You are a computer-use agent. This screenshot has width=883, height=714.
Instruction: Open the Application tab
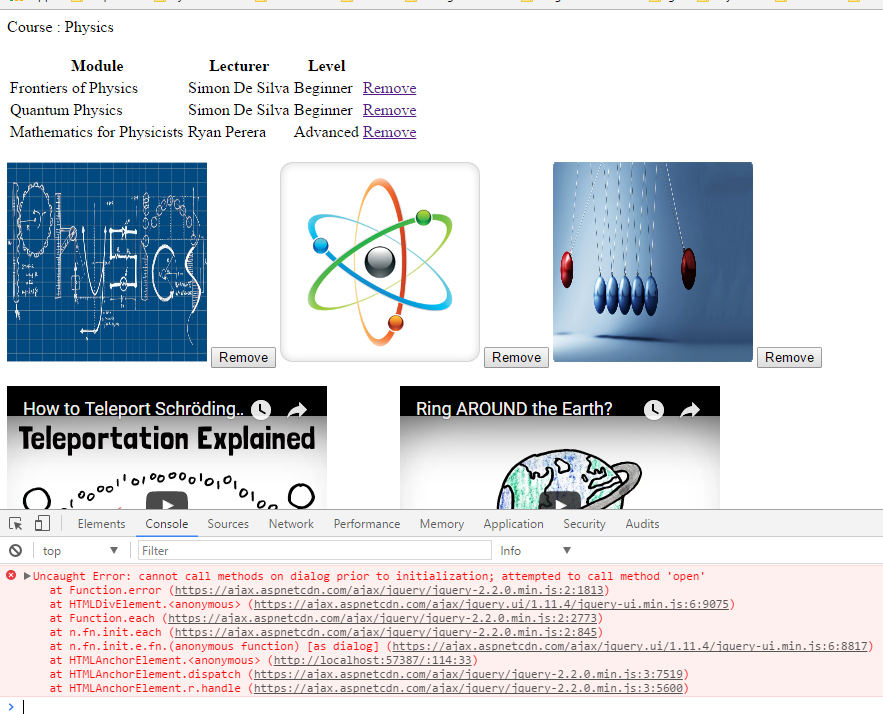tap(514, 524)
